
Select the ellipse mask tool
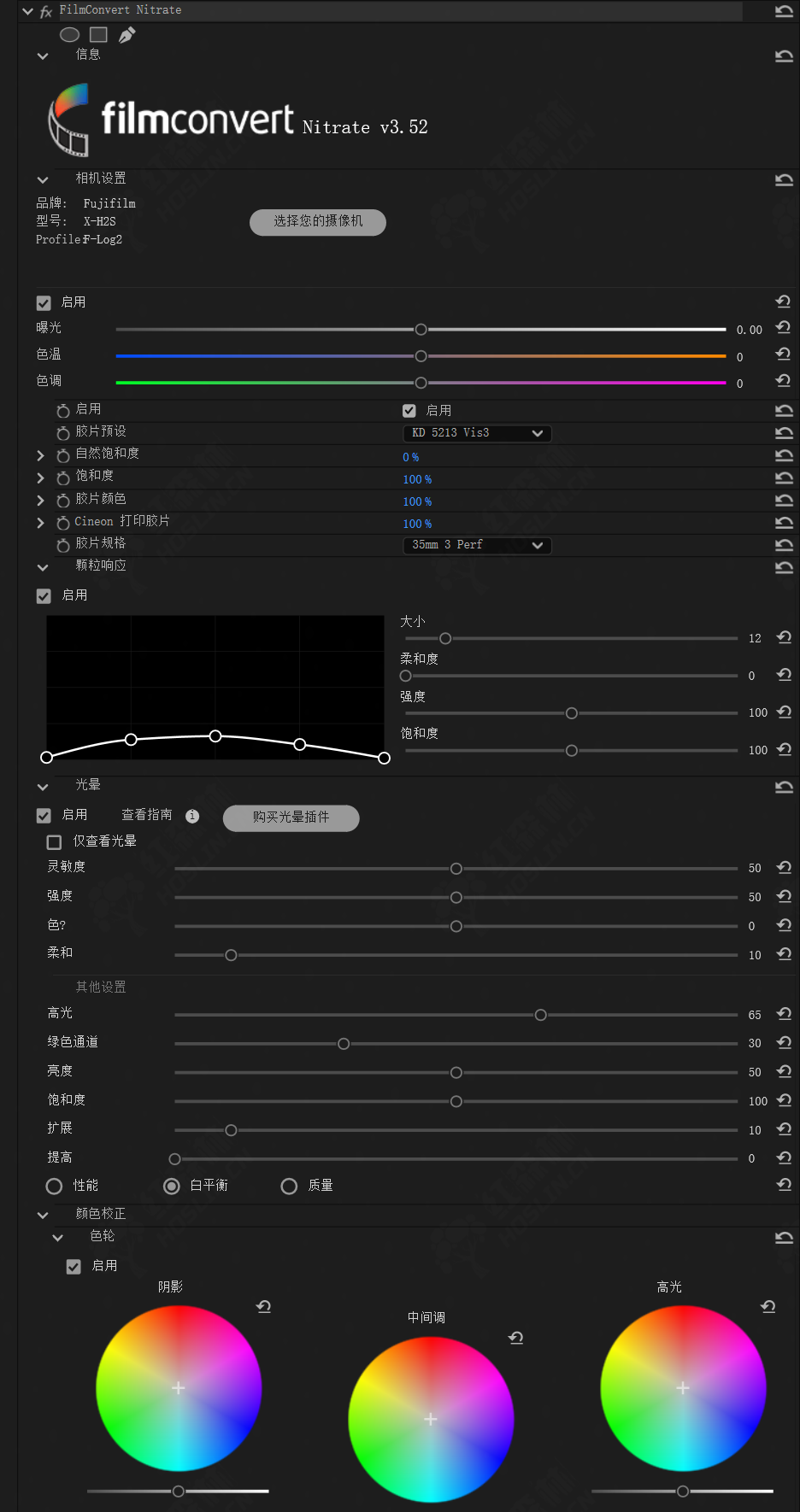point(70,35)
